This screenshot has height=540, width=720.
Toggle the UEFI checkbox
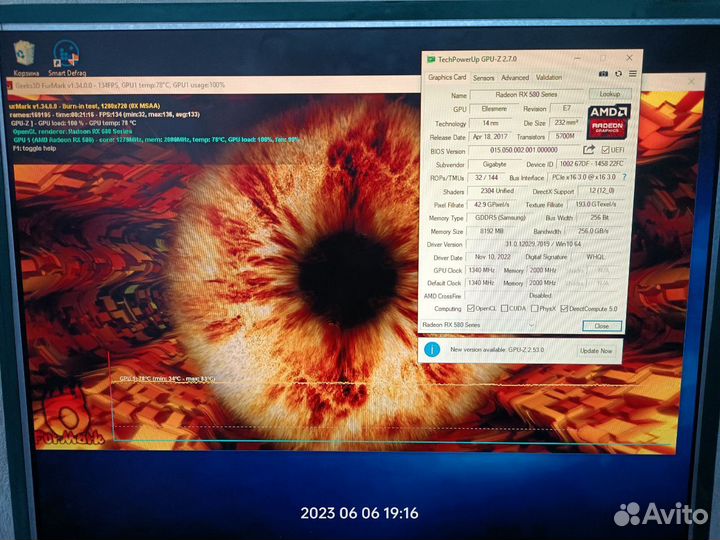[606, 150]
